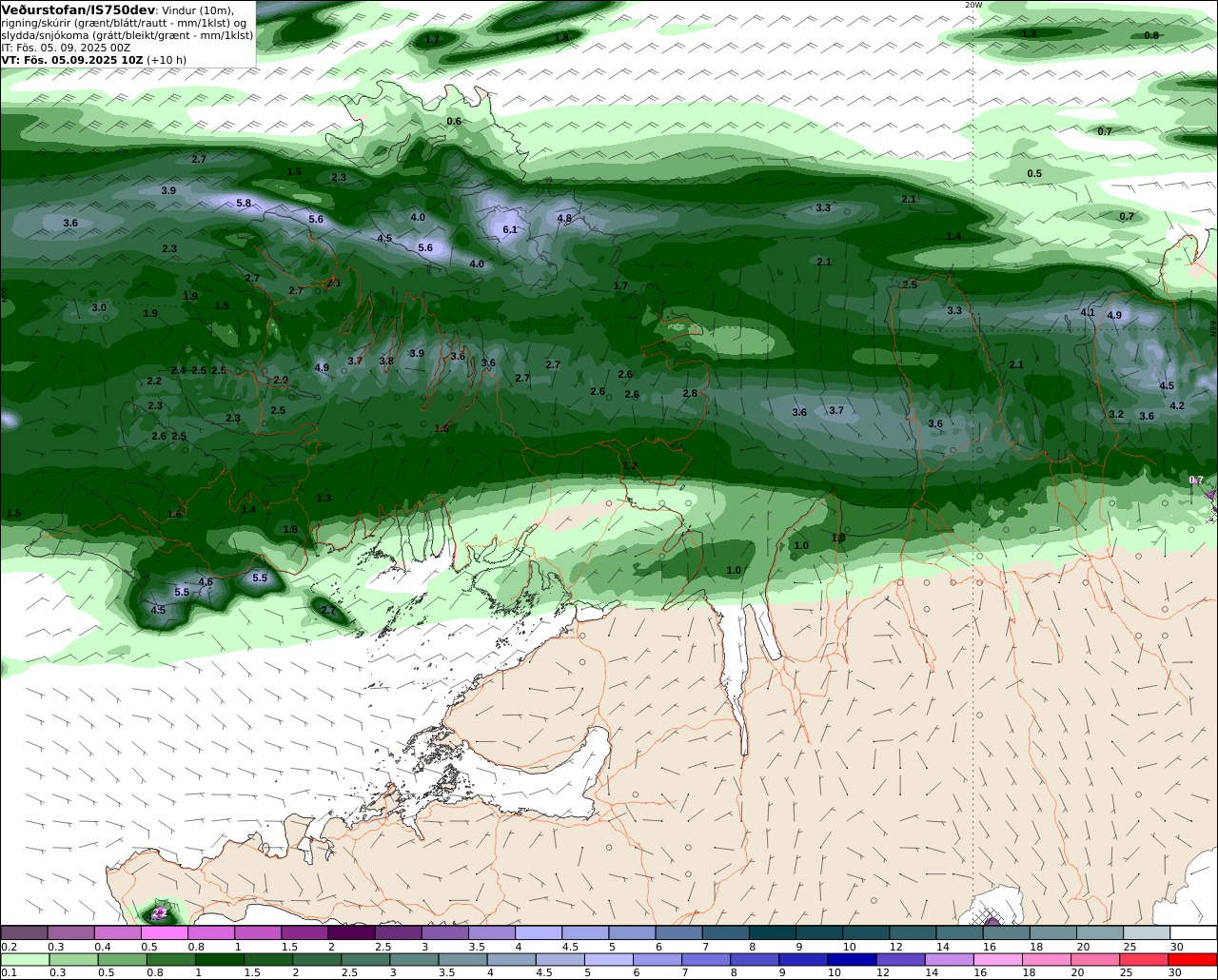1218x980 pixels.
Task: Pick the bright magenta snow swatch labeled 0.5
Action: [x=165, y=932]
